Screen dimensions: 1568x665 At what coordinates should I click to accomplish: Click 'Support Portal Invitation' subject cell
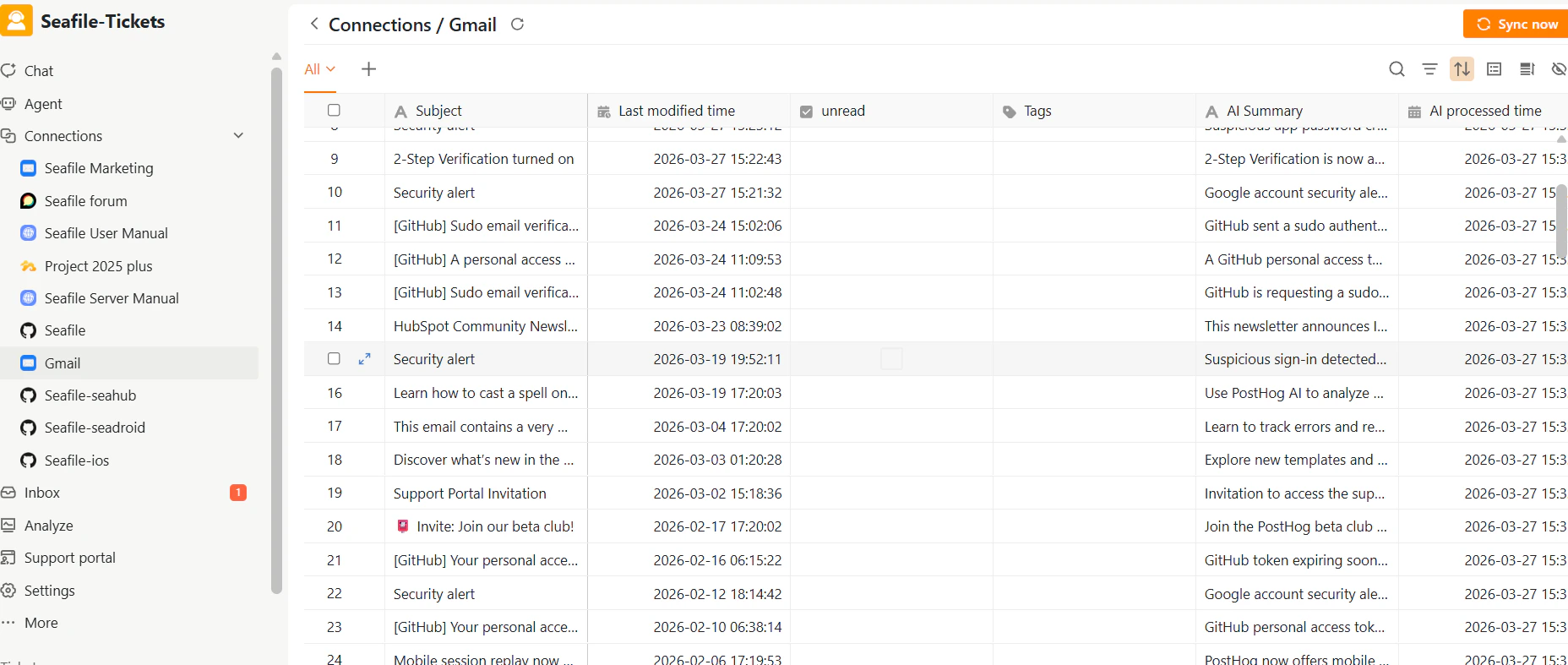click(486, 493)
